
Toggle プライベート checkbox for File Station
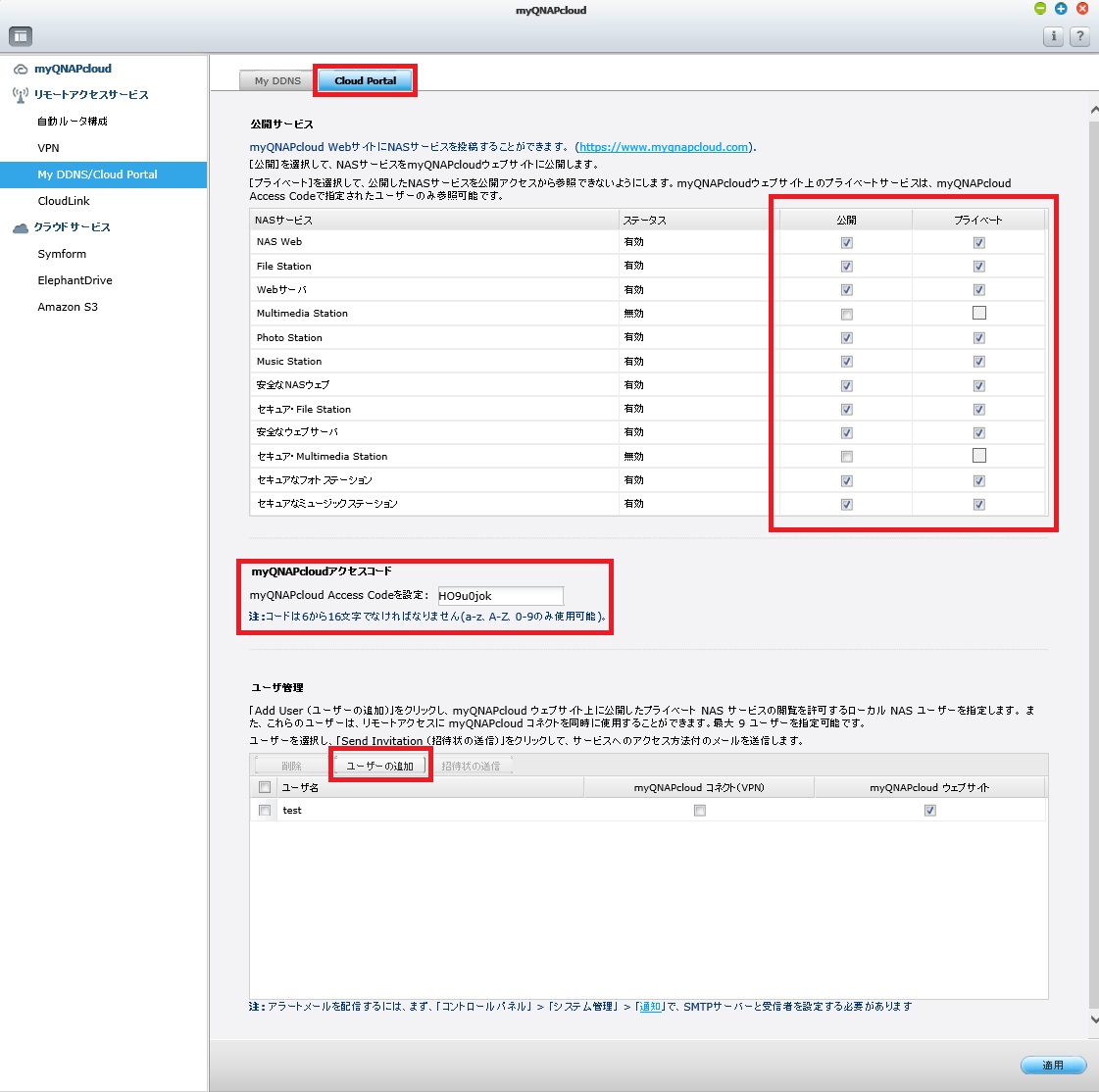pos(979,267)
